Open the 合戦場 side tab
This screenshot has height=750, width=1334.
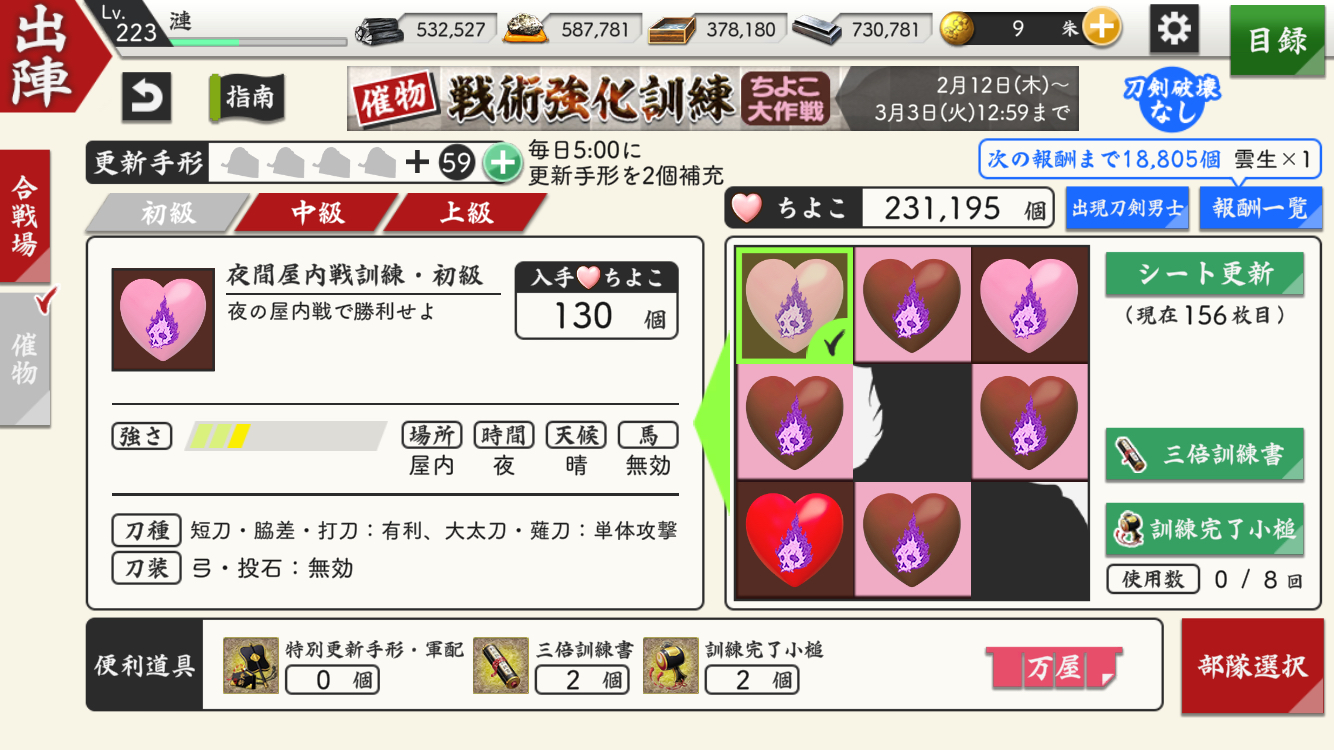coord(25,216)
